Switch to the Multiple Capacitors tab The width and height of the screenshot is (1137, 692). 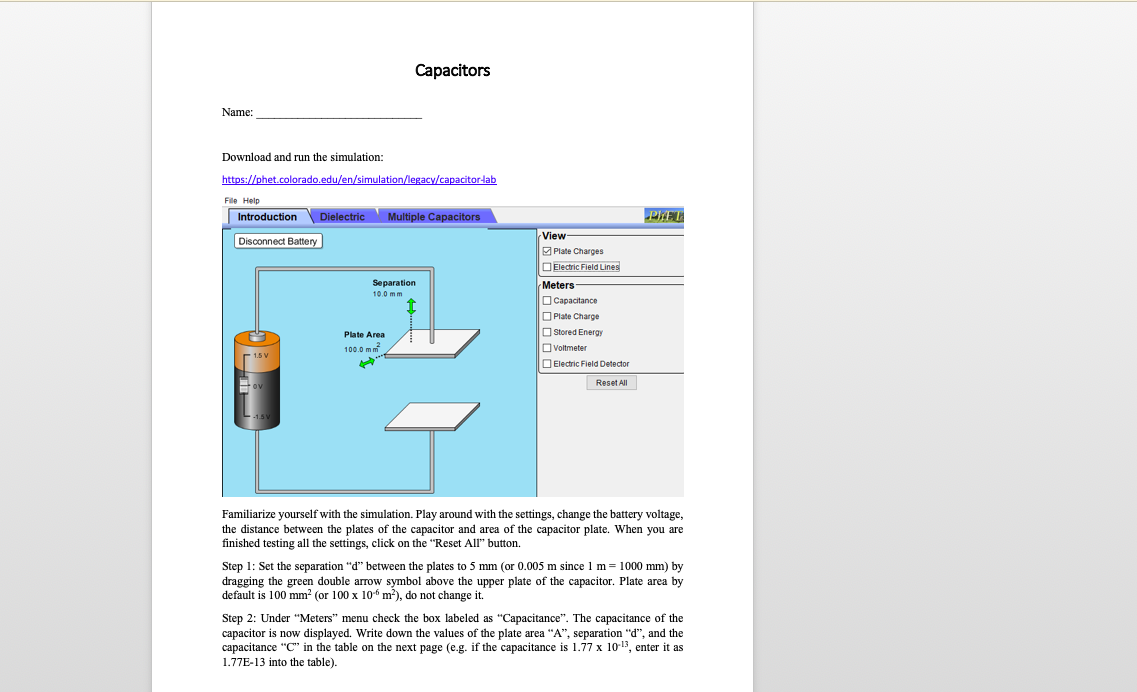433,216
